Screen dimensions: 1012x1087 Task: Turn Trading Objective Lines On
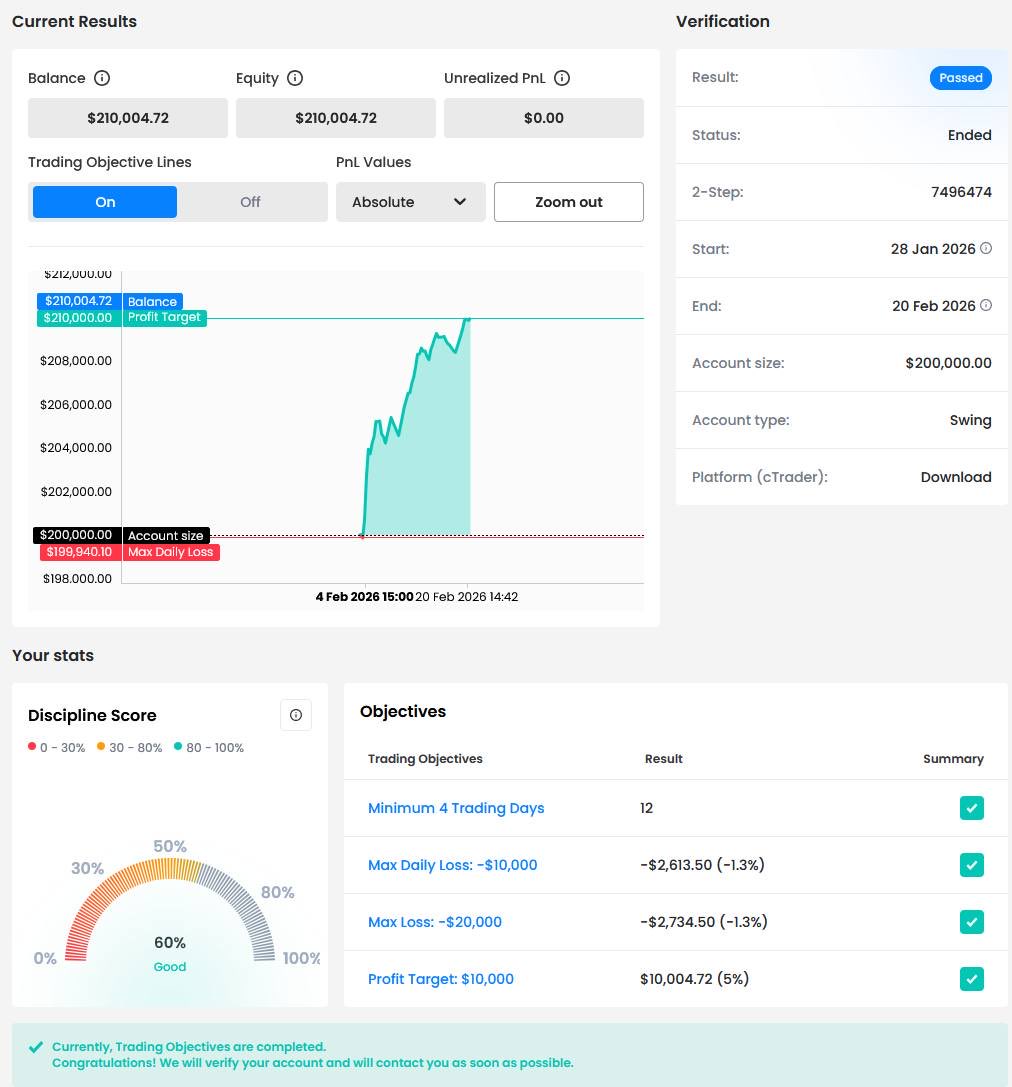point(105,202)
